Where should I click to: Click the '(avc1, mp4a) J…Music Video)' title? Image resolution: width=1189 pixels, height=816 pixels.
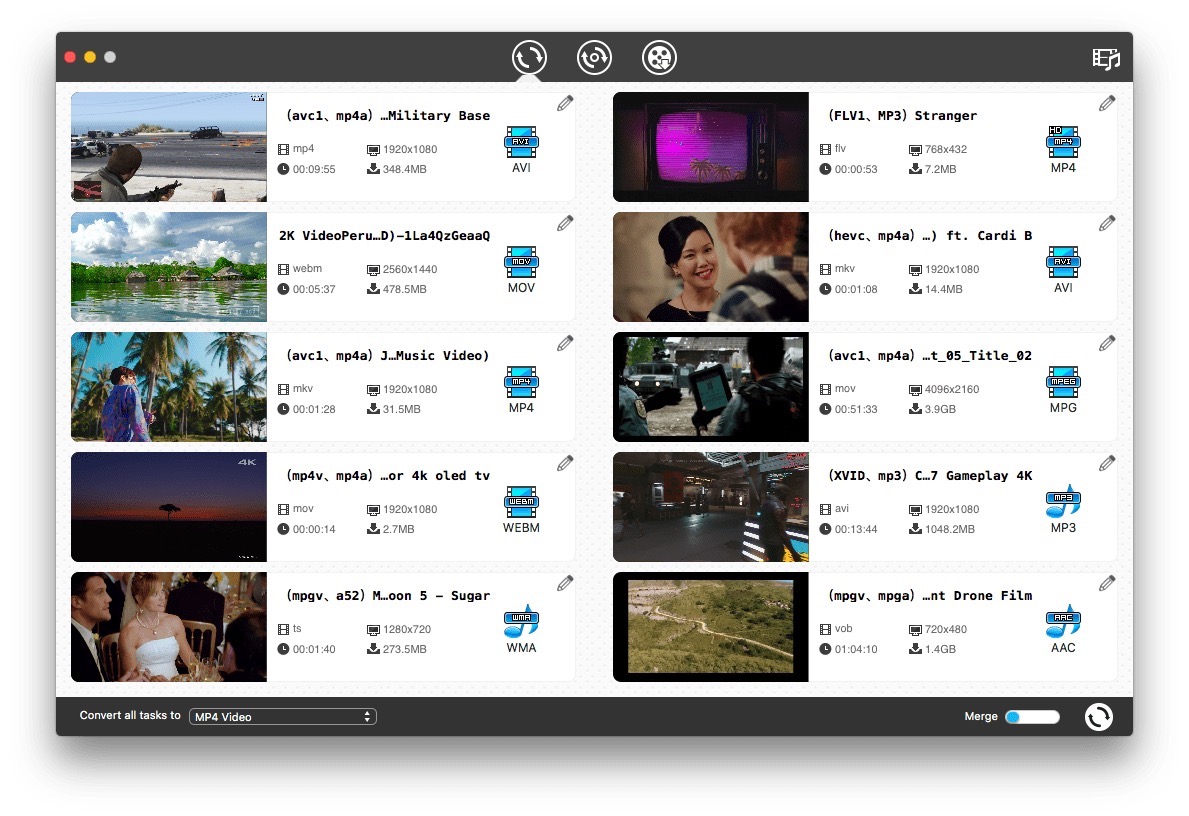pos(388,356)
